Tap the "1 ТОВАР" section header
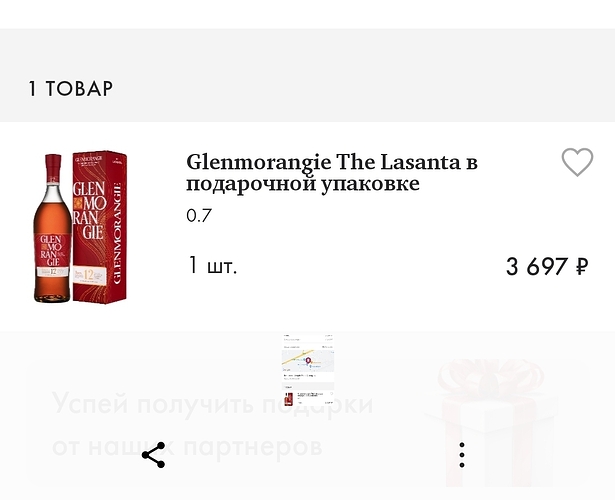 tap(71, 89)
